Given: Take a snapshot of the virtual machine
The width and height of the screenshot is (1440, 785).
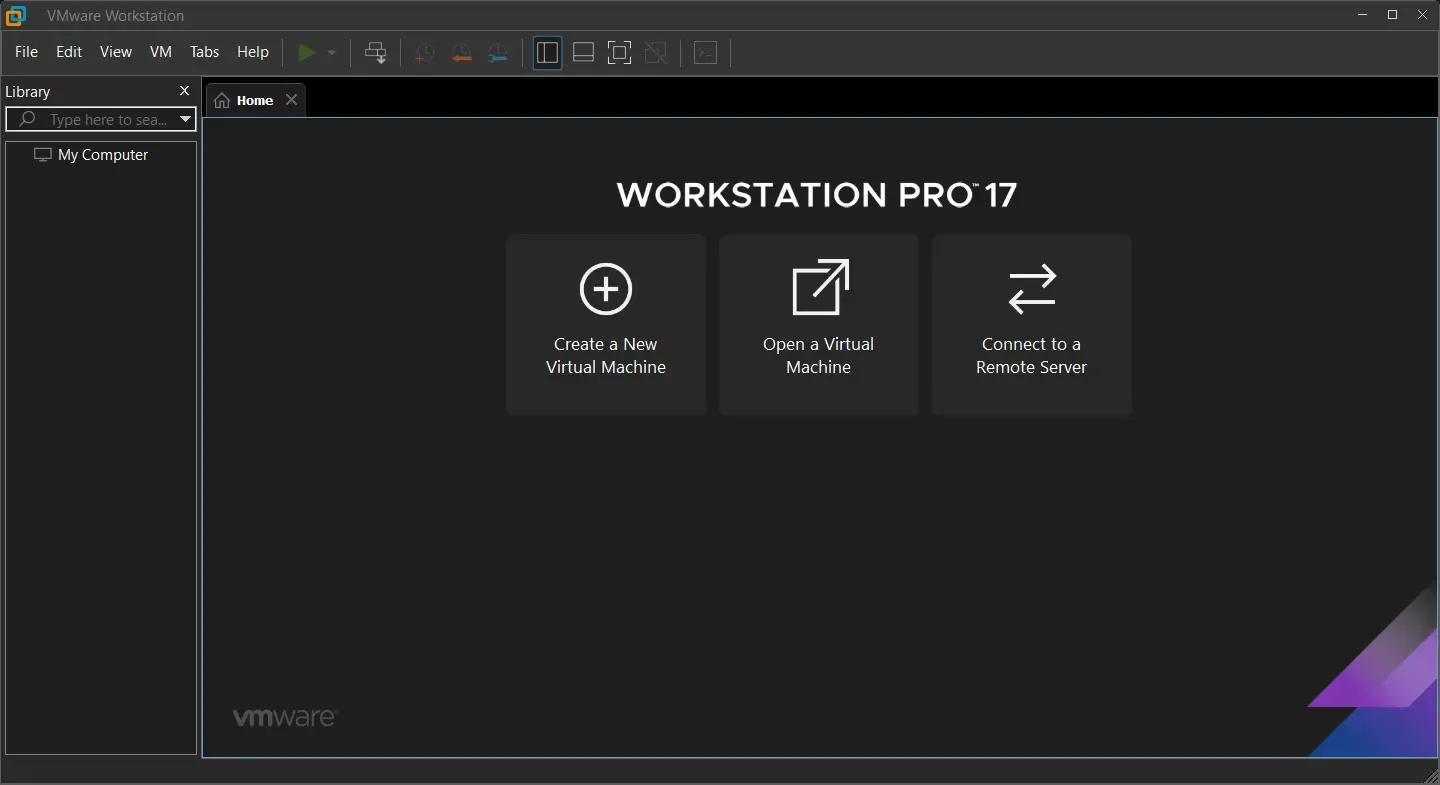Looking at the screenshot, I should pyautogui.click(x=423, y=52).
